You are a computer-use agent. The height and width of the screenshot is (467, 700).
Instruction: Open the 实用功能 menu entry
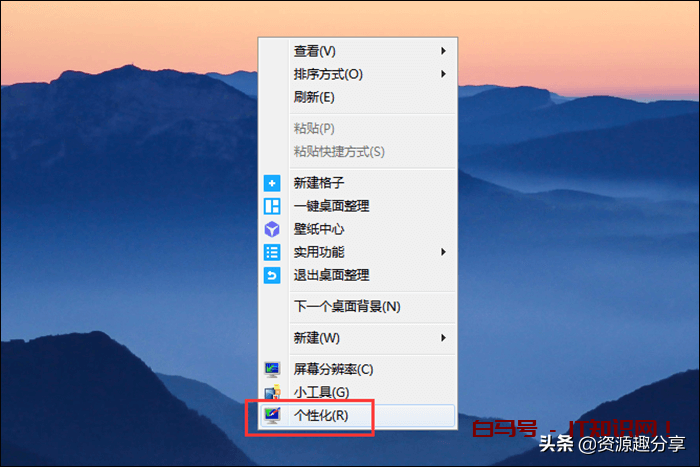(358, 252)
